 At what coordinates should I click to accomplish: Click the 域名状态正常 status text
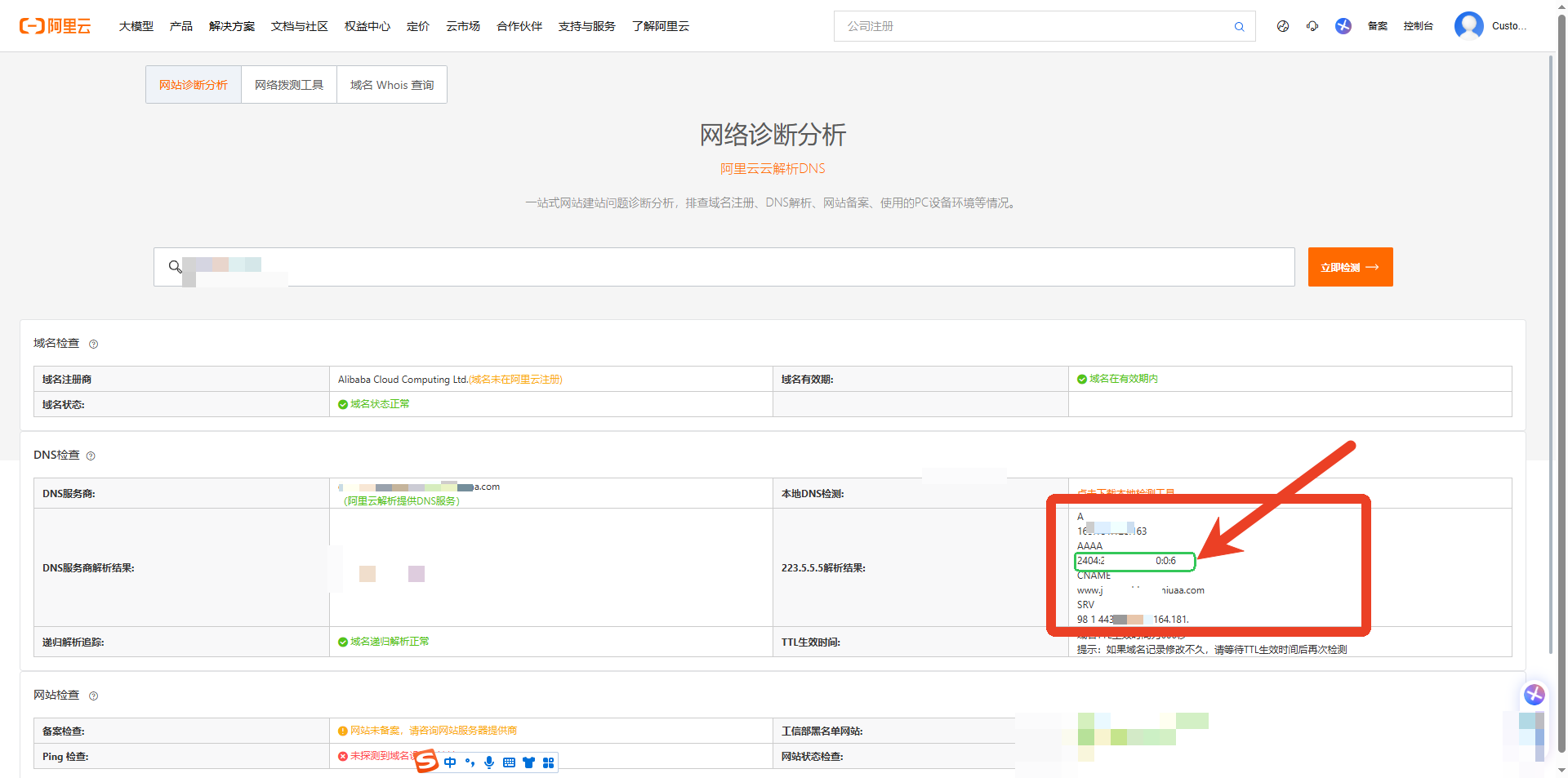click(380, 404)
